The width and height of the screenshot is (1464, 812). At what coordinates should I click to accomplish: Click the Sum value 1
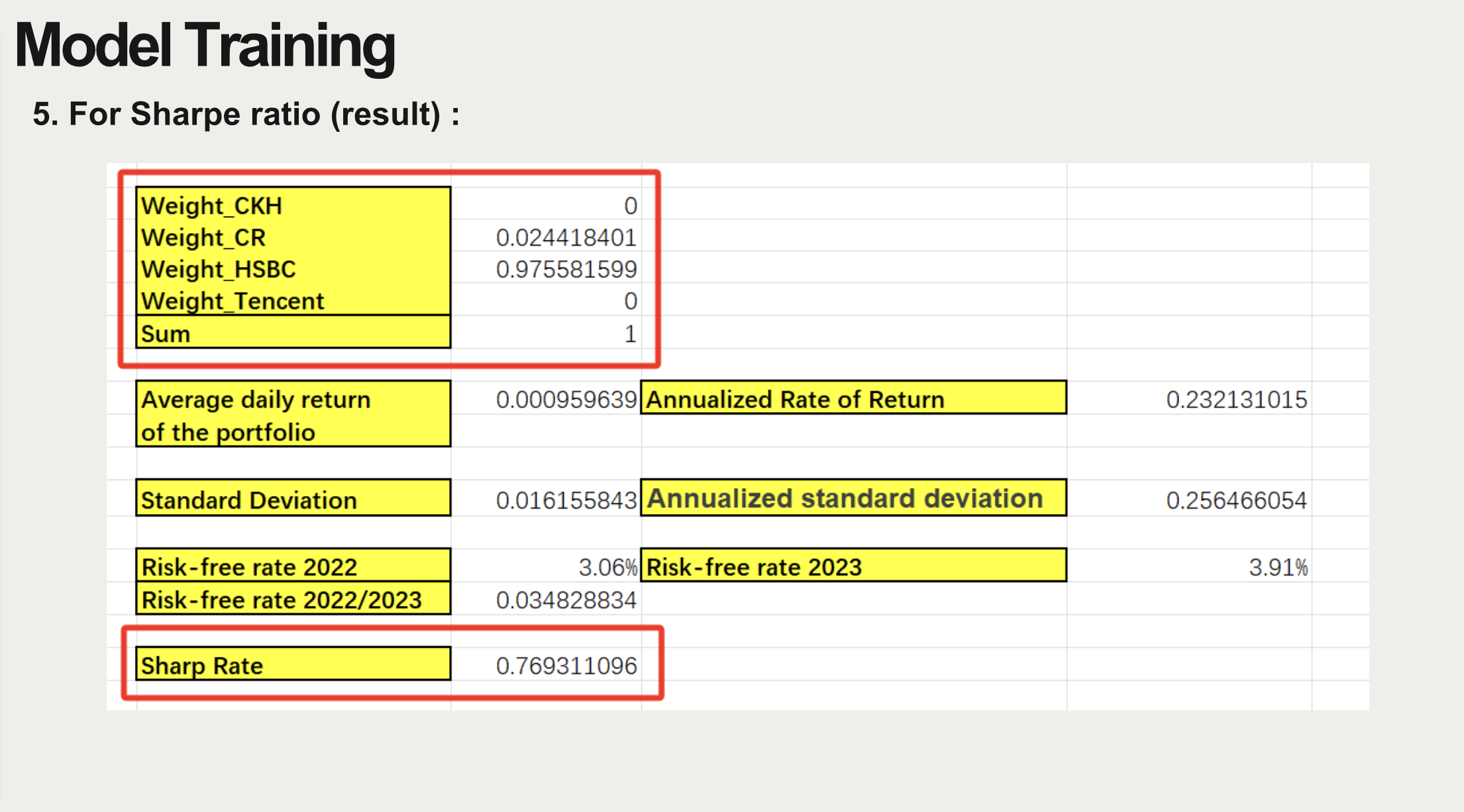[630, 334]
